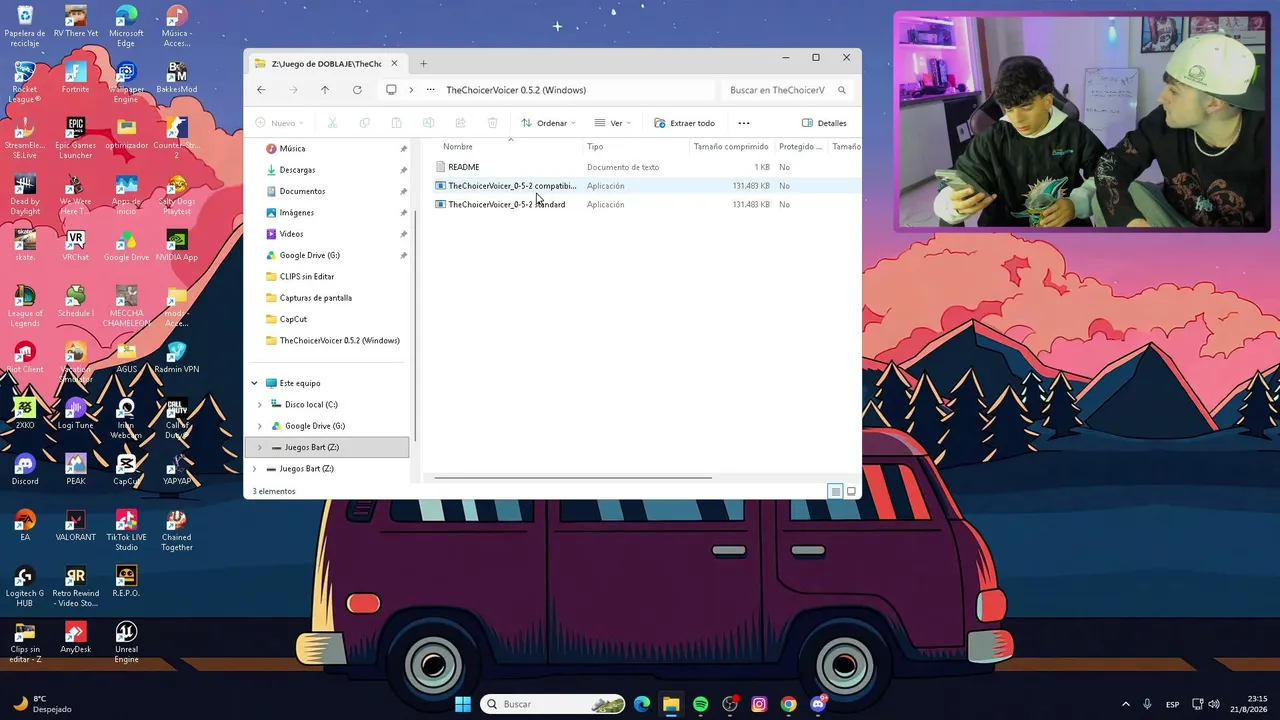Select the R.E.P.O. desktop shortcut
This screenshot has width=1280, height=720.
pyautogui.click(x=126, y=582)
